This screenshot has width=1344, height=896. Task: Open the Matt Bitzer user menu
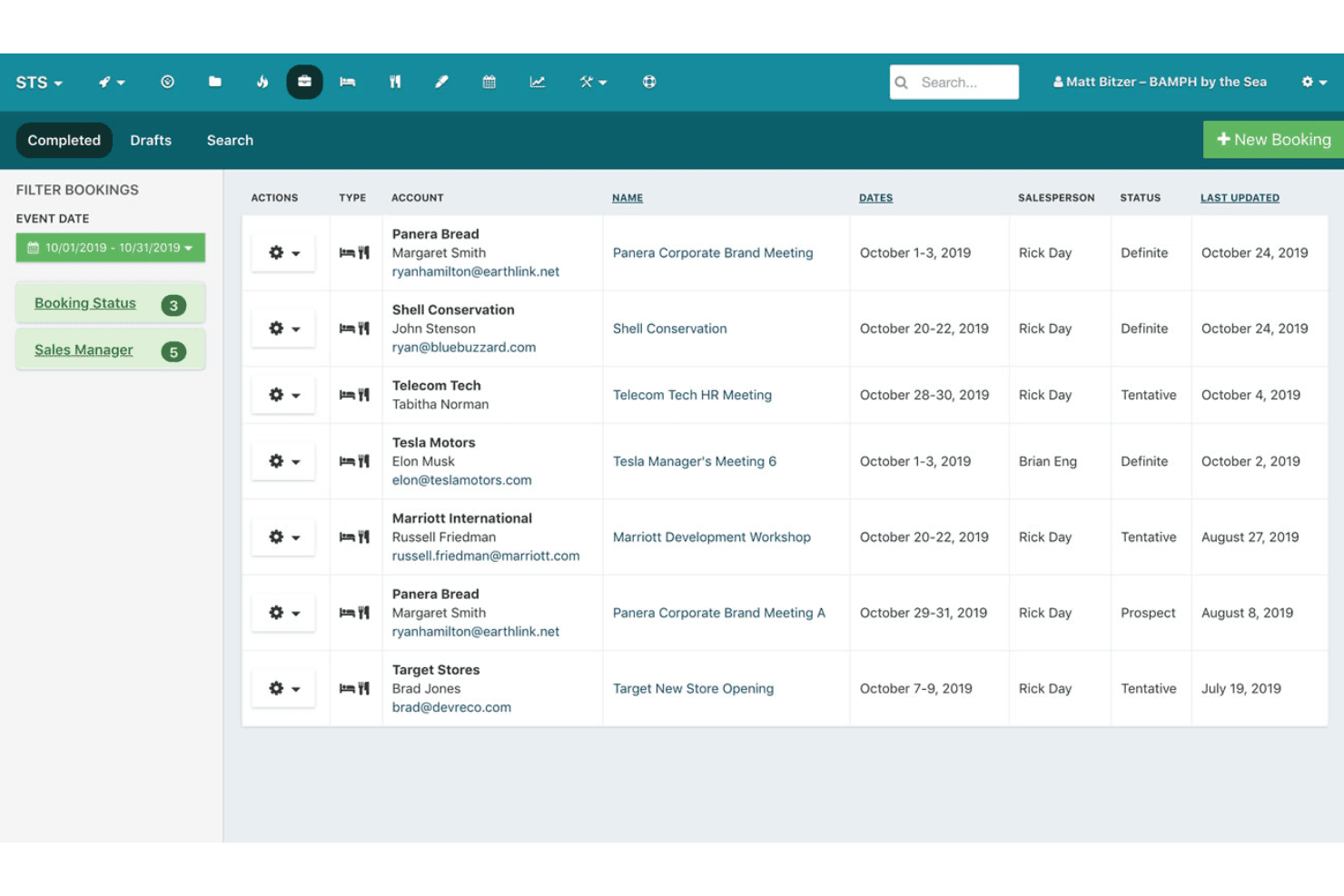pyautogui.click(x=1160, y=82)
